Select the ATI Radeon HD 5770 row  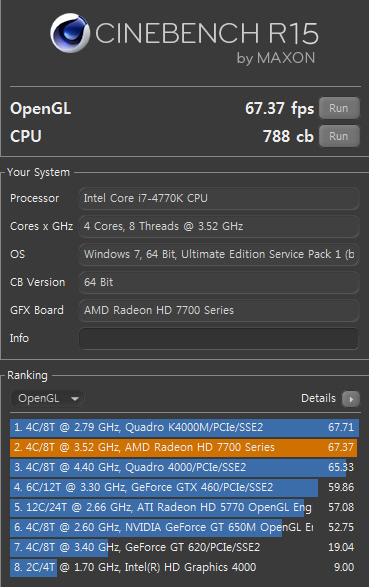[x=184, y=508]
